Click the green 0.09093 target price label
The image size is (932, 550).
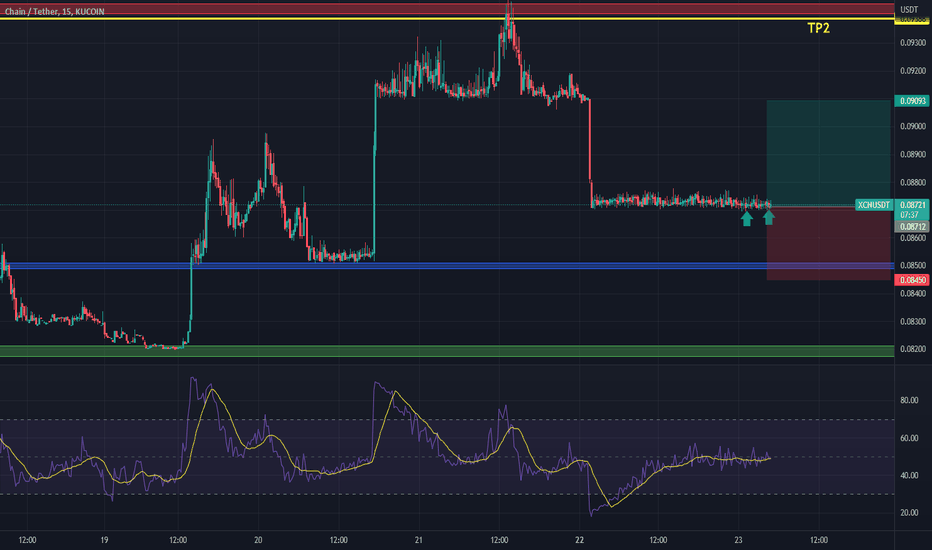[x=912, y=101]
